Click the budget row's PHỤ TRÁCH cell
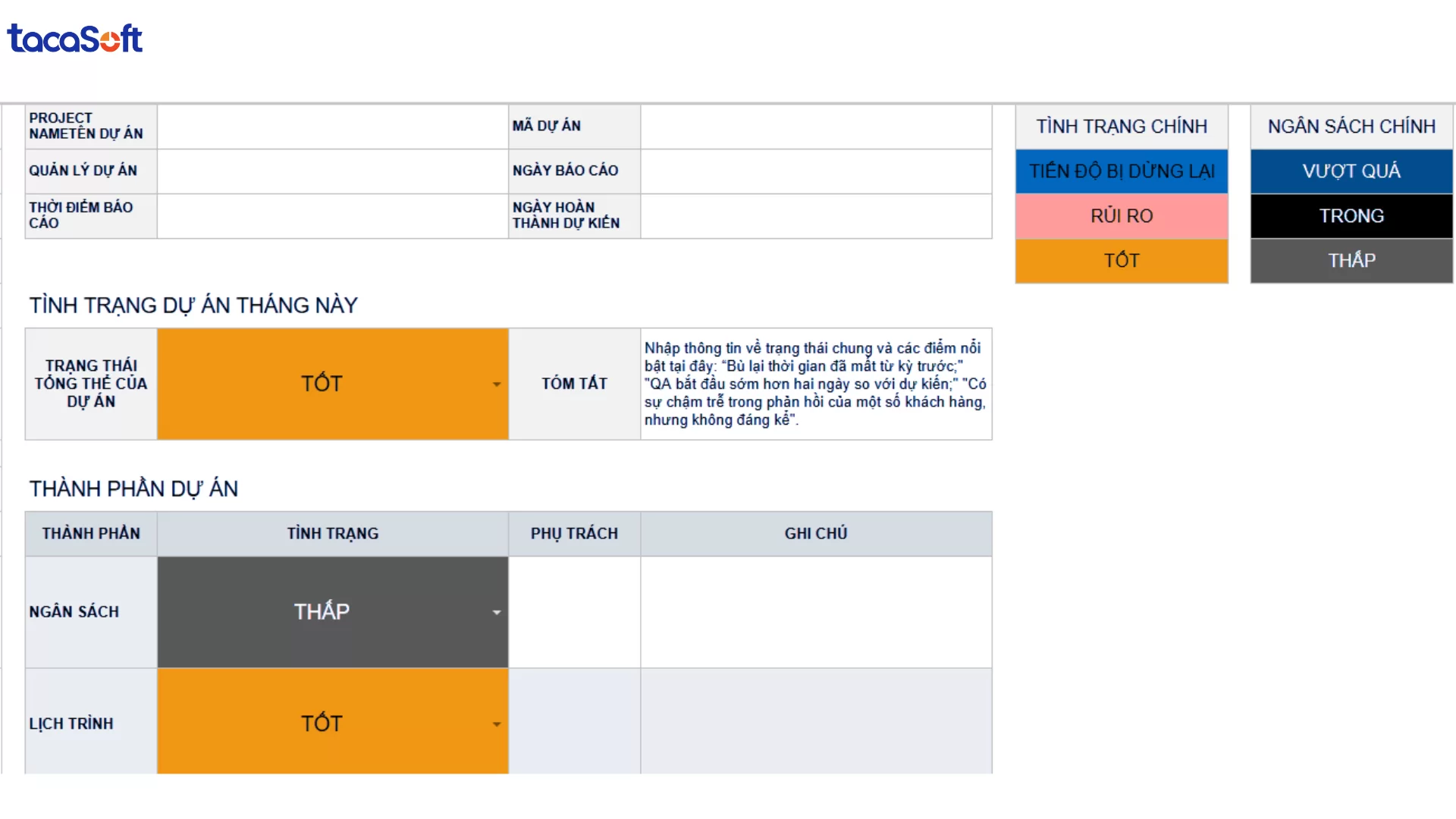1456x819 pixels. point(574,612)
